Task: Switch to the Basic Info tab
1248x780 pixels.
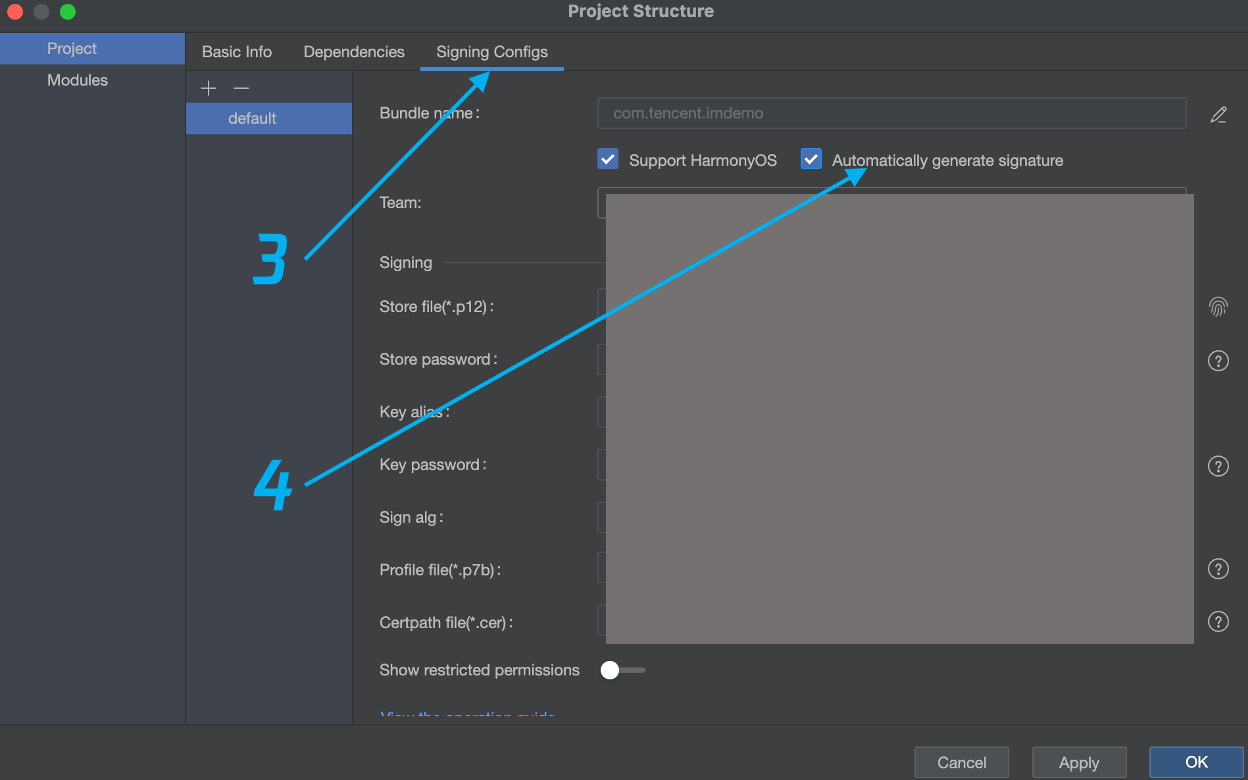Action: pos(237,52)
